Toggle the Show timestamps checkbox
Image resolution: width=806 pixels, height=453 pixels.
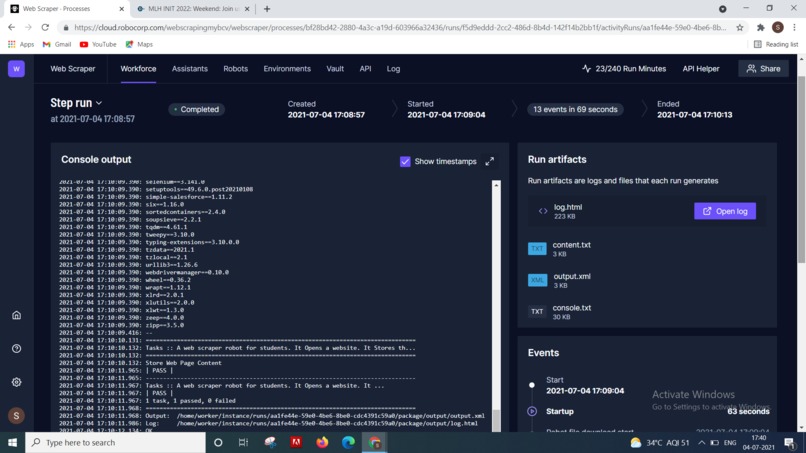pos(405,161)
